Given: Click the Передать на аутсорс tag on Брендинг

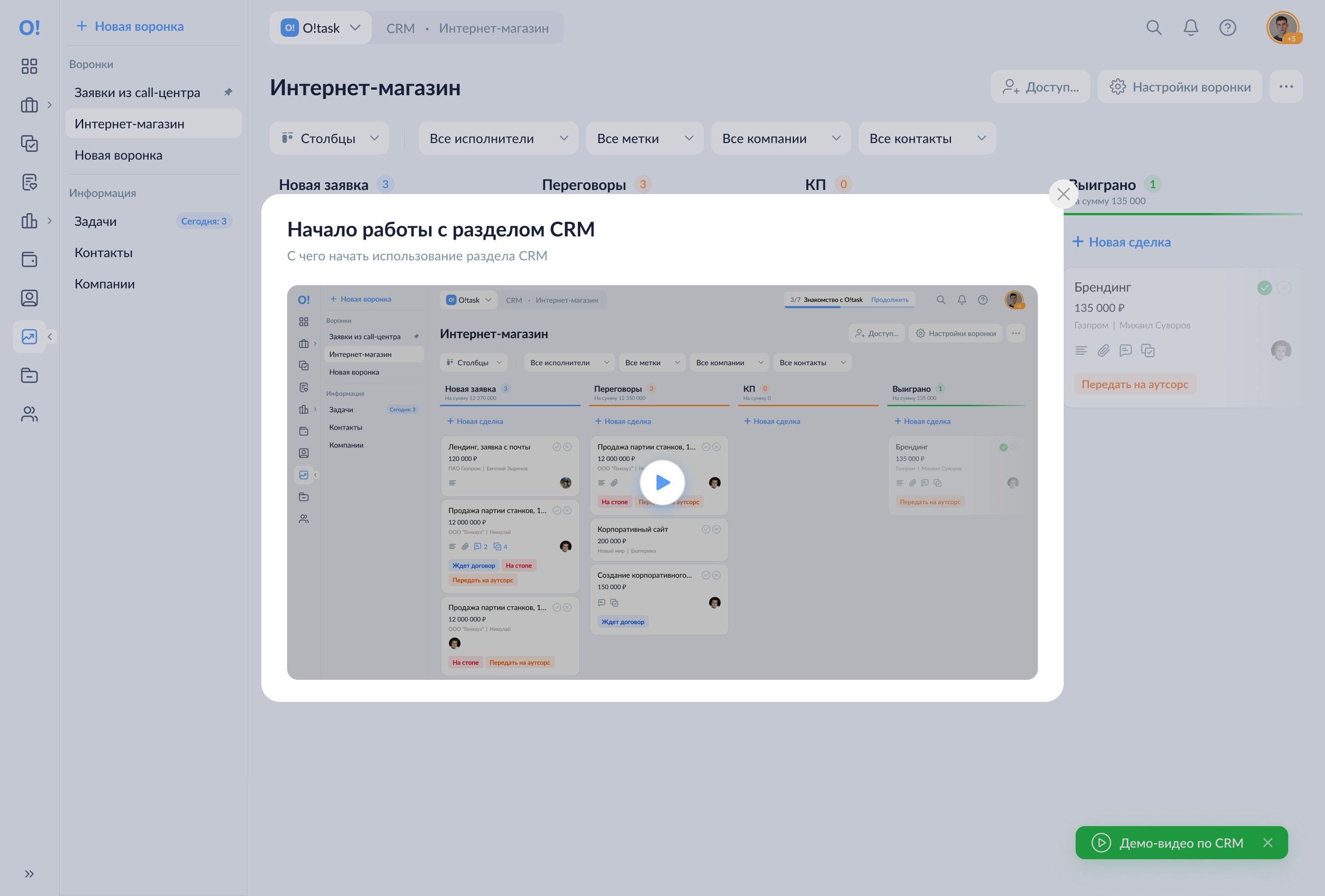Looking at the screenshot, I should 1135,384.
